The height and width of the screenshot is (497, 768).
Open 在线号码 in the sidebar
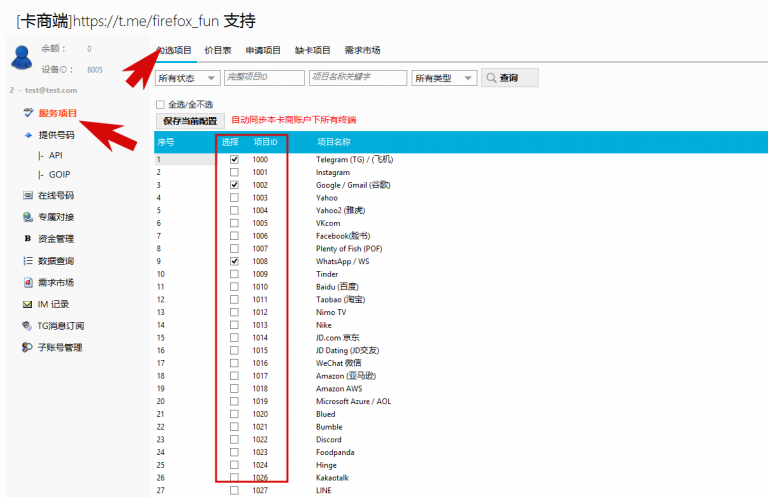click(56, 195)
